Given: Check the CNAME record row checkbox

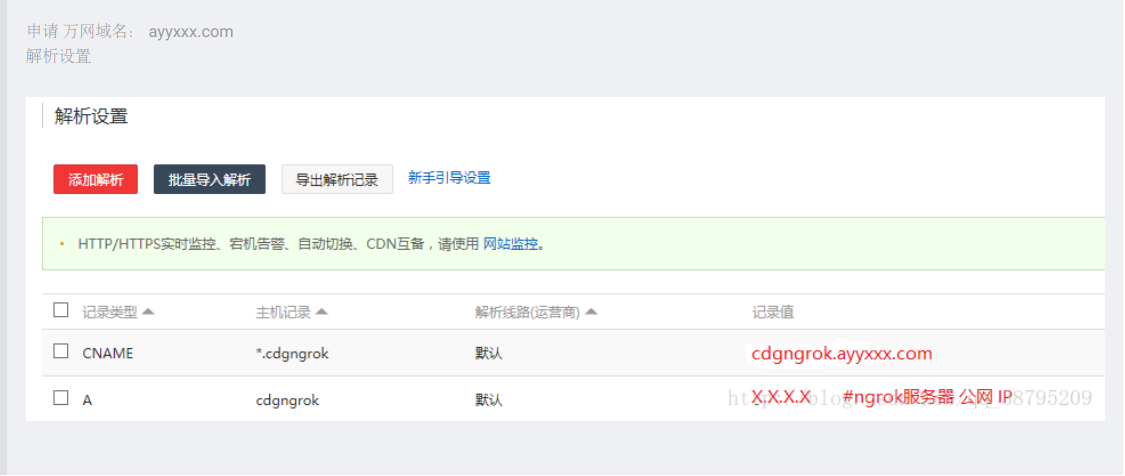Looking at the screenshot, I should [x=61, y=352].
